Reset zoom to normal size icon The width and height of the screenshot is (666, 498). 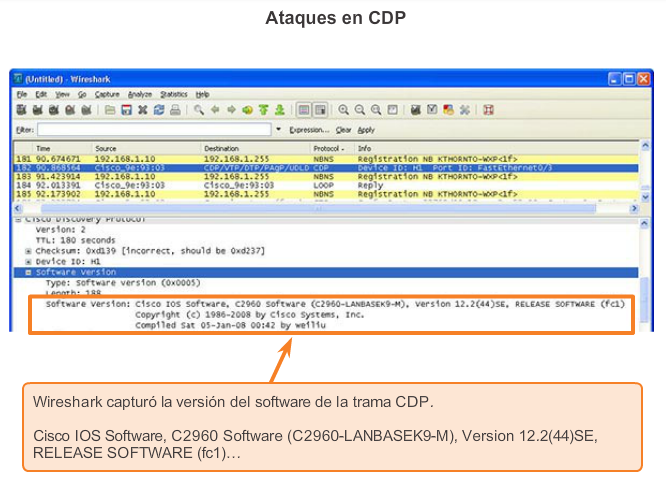coord(376,110)
